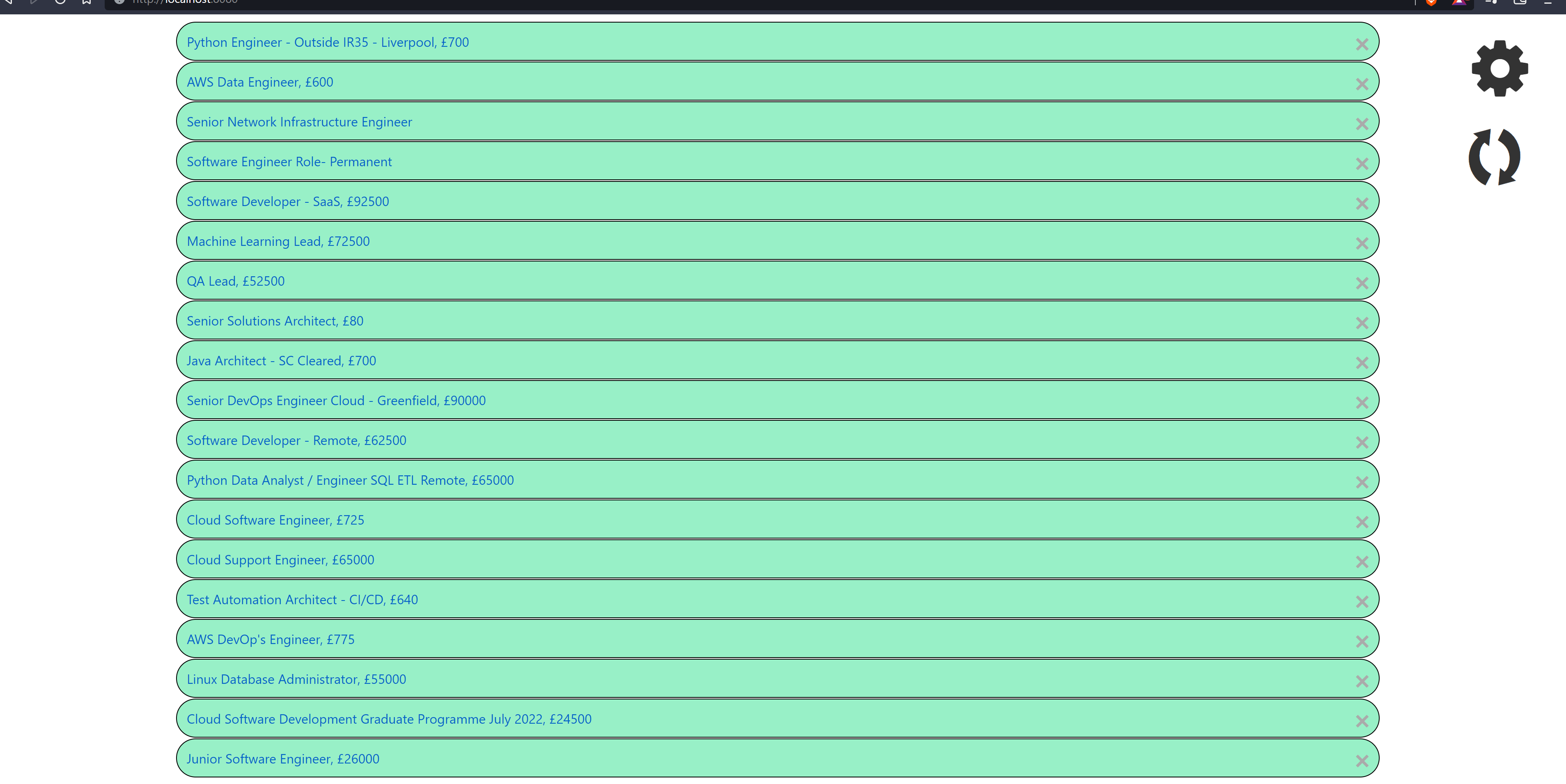Remove the Software Developer - SaaS job
Image resolution: width=1566 pixels, height=784 pixels.
coord(1362,204)
